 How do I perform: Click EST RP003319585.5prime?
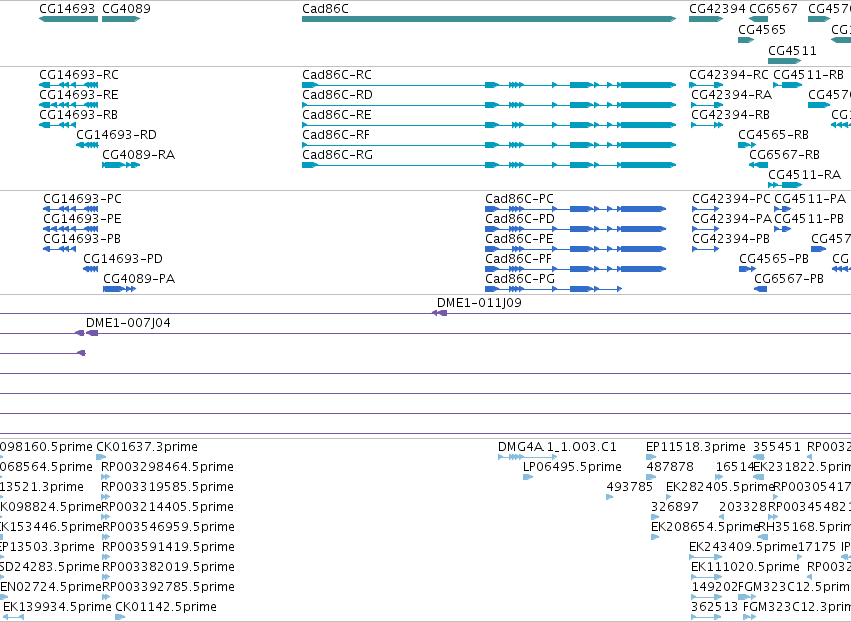pos(106,497)
